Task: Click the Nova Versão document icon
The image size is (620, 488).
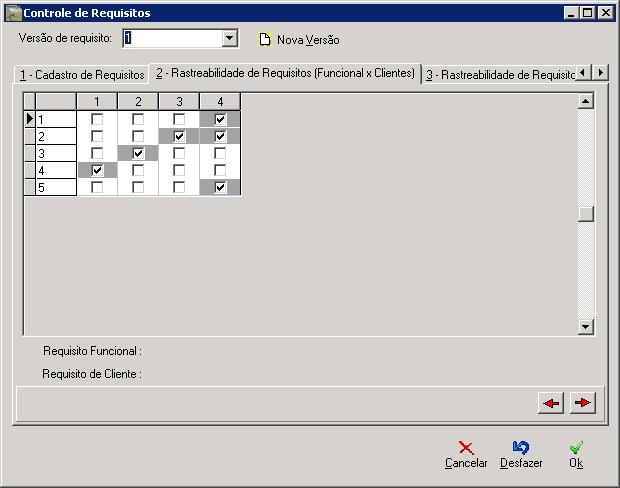Action: (x=265, y=39)
